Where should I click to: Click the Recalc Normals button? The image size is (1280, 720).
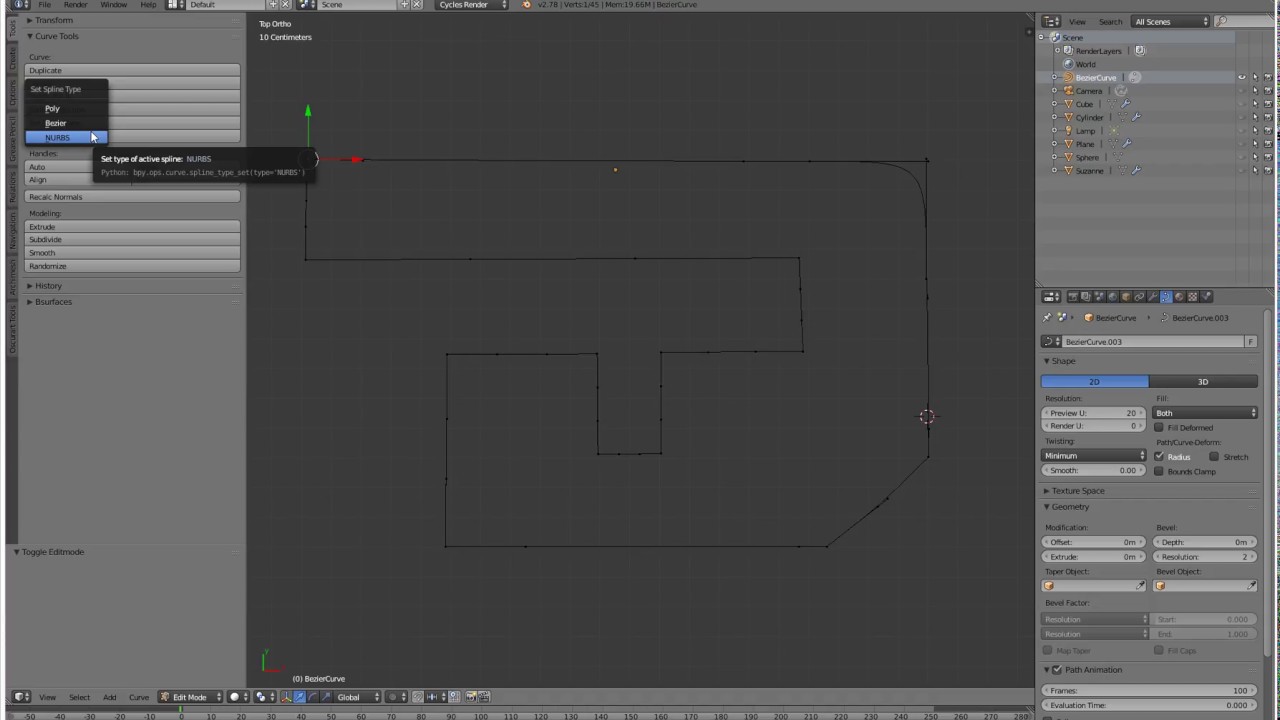click(132, 197)
